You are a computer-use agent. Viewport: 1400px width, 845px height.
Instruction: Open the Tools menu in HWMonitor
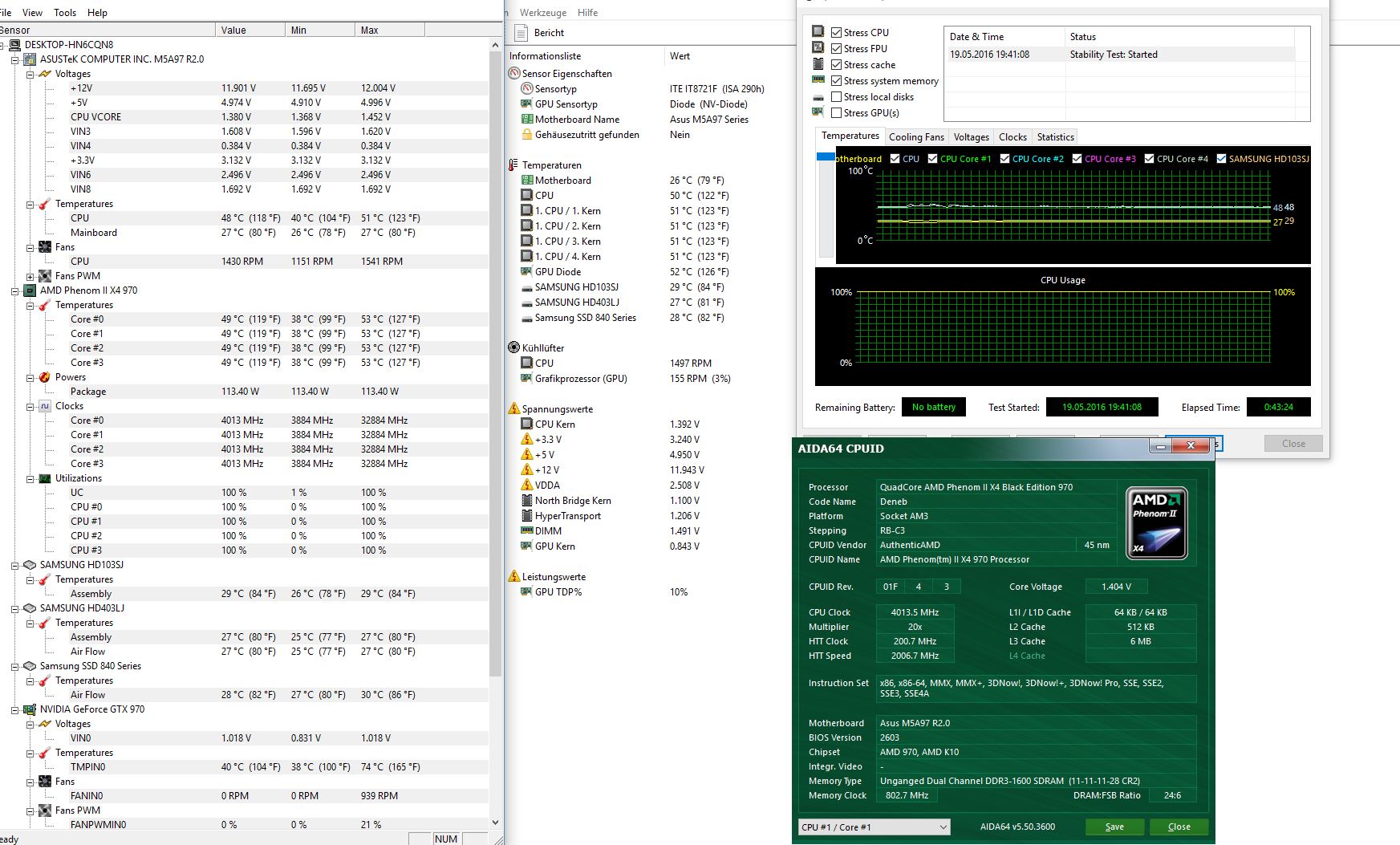coord(65,13)
